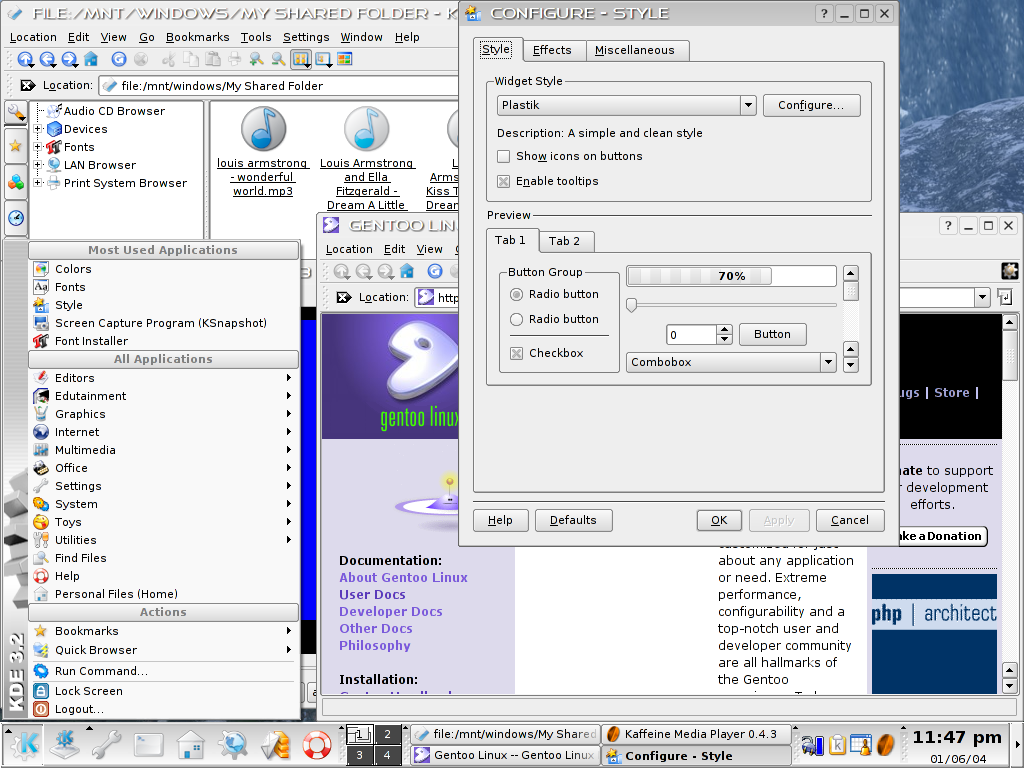Open Settings menu in file manager
The height and width of the screenshot is (768, 1024).
[x=306, y=37]
